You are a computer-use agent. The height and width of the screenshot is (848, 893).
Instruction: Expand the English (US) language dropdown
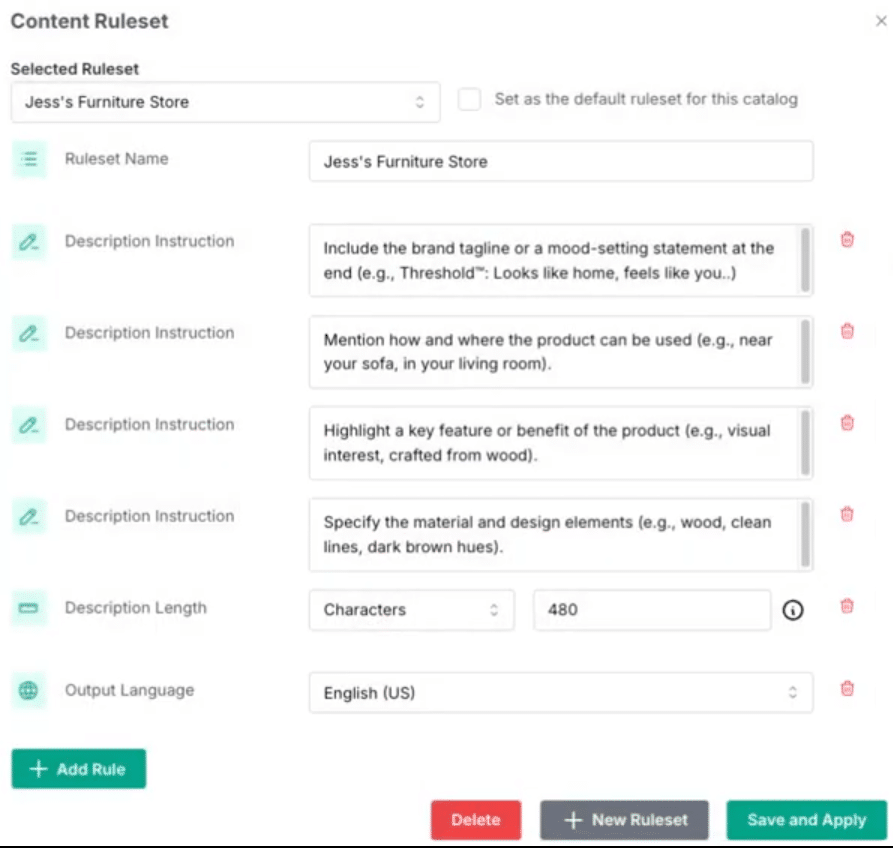pyautogui.click(x=561, y=693)
